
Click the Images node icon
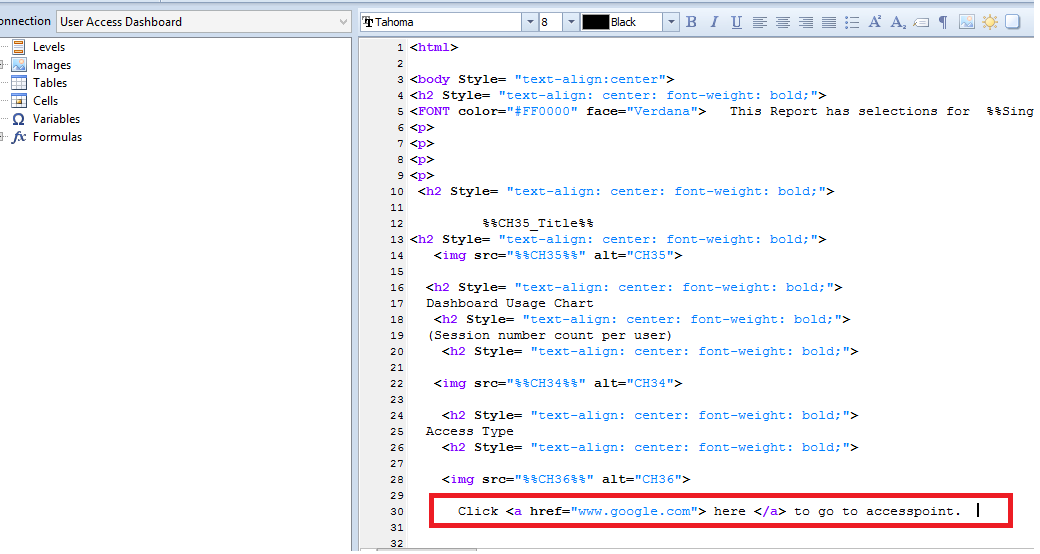(x=19, y=65)
